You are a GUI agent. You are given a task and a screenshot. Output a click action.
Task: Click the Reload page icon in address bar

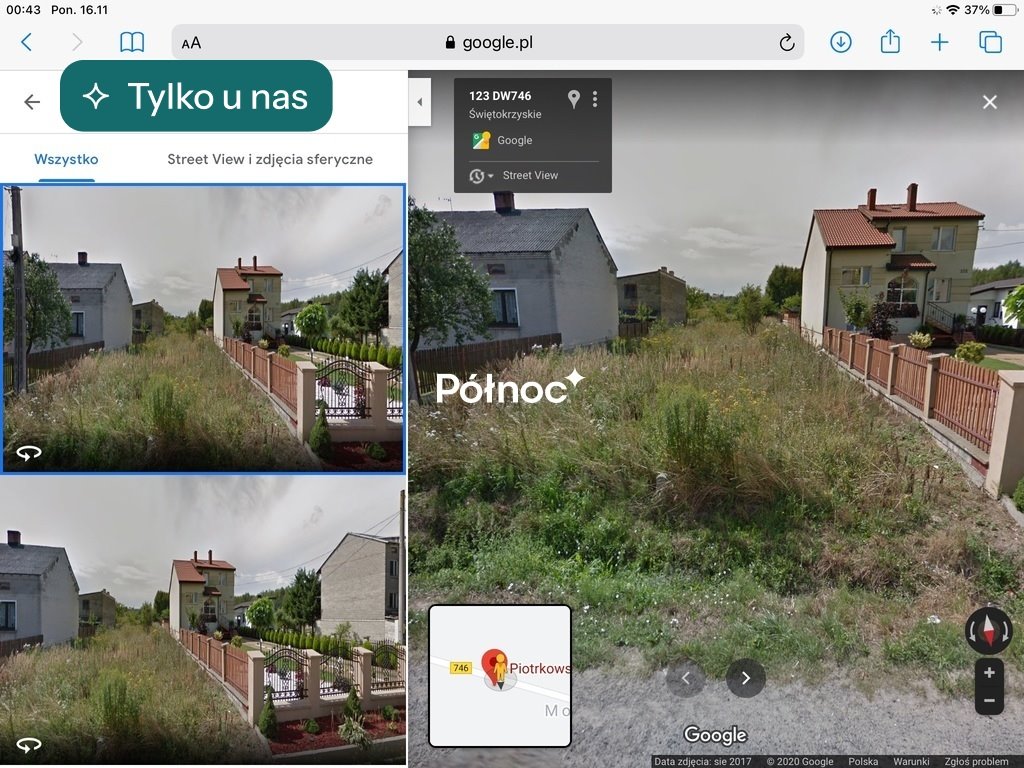(788, 42)
